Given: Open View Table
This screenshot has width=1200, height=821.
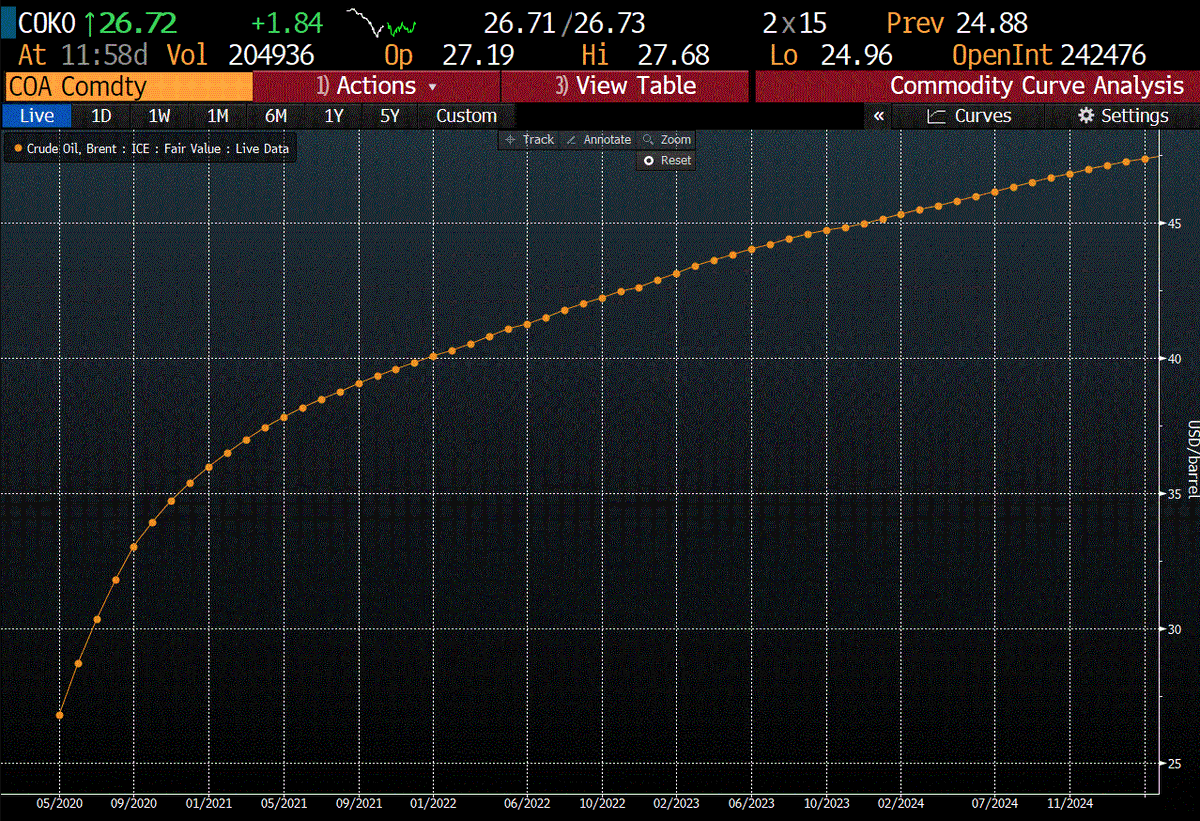Looking at the screenshot, I should 625,86.
